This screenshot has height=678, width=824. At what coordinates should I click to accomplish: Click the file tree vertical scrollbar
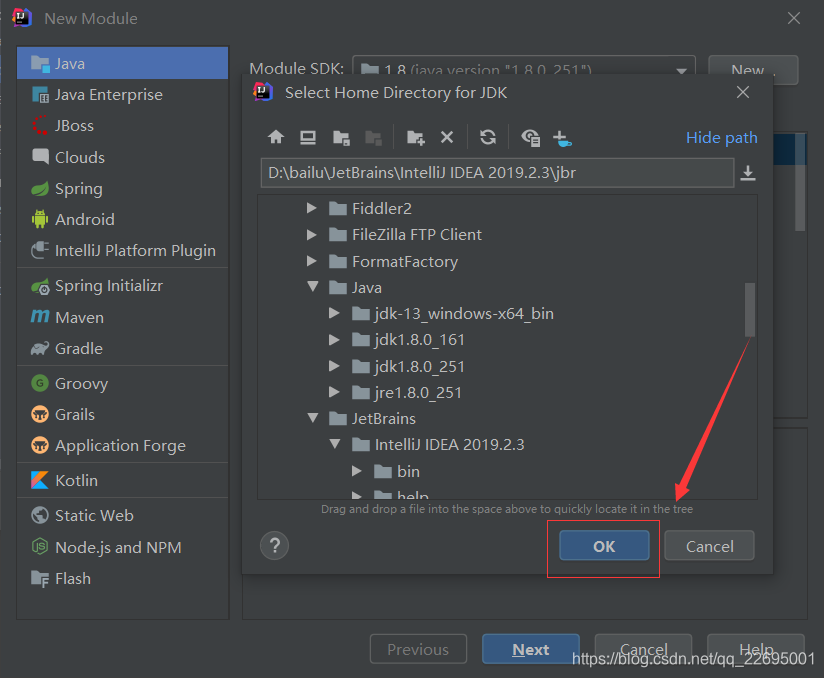click(750, 310)
